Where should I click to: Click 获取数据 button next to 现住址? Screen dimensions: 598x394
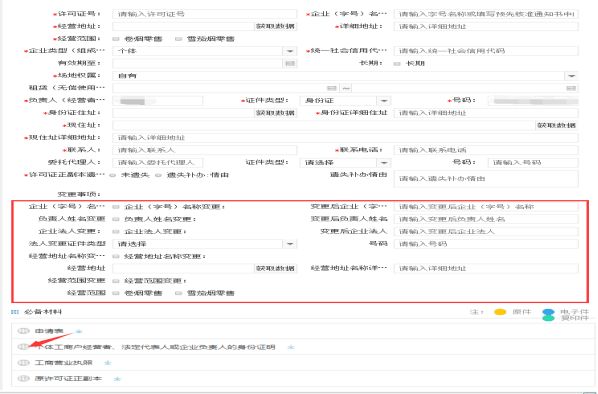click(556, 125)
